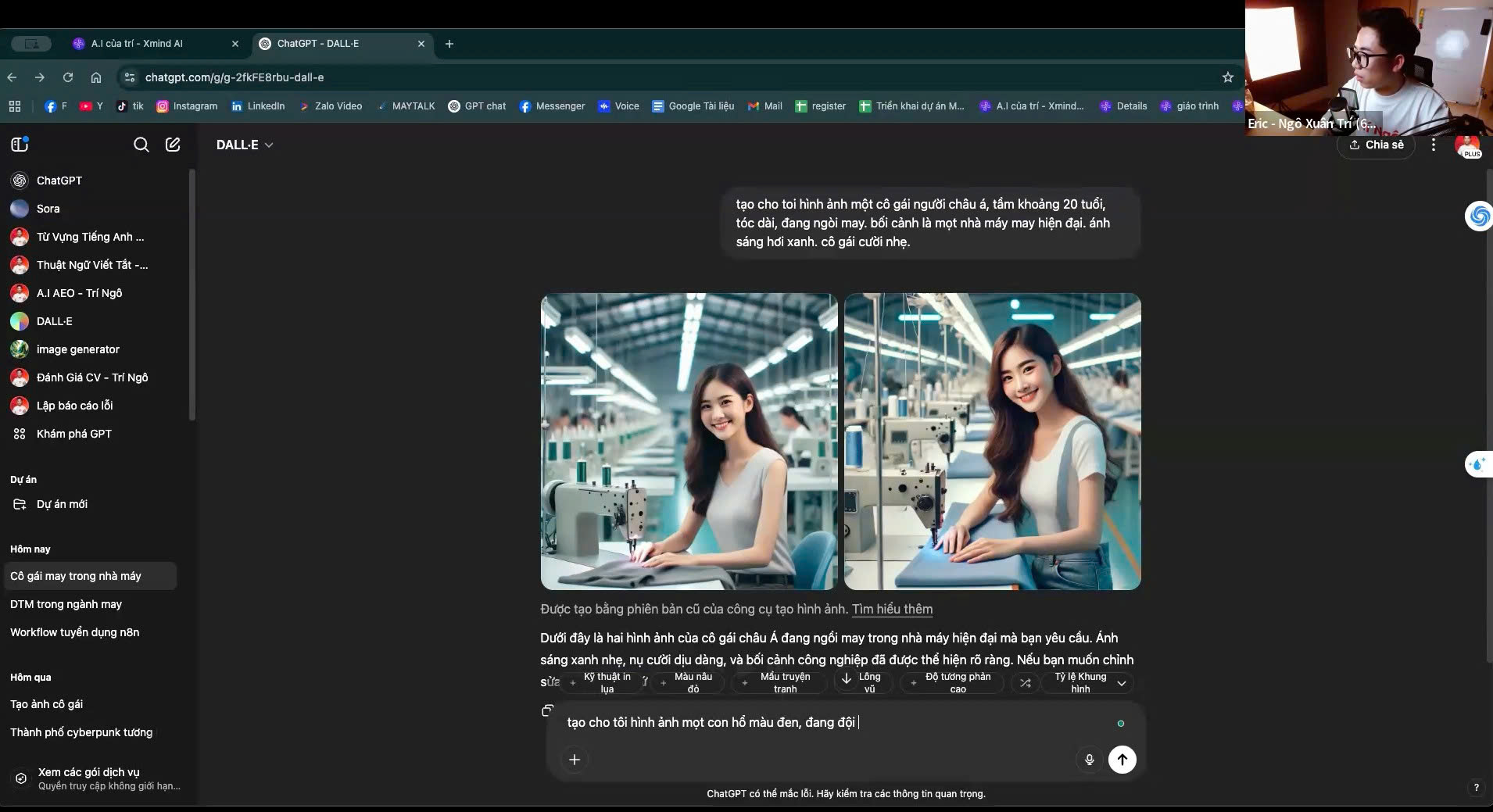The height and width of the screenshot is (812, 1493).
Task: Select the Độ tương phản cao style chip
Action: (950, 683)
